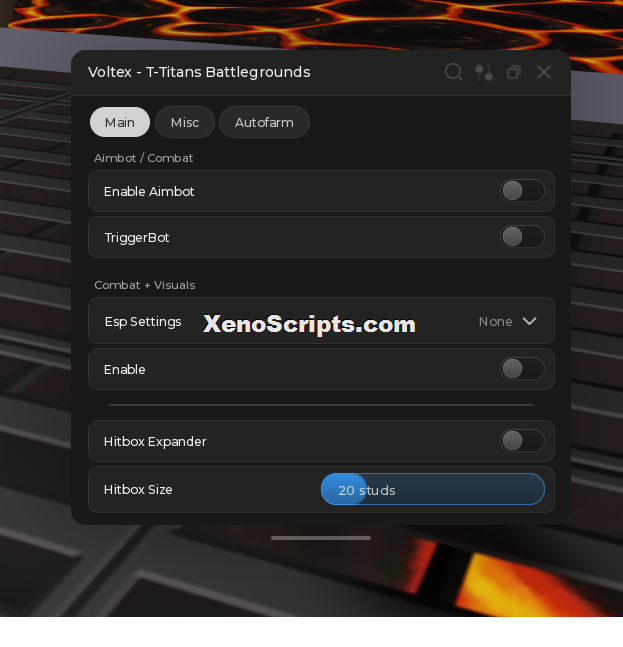Switch to the Misc tab
Screen dimensions: 623x647
click(x=185, y=122)
